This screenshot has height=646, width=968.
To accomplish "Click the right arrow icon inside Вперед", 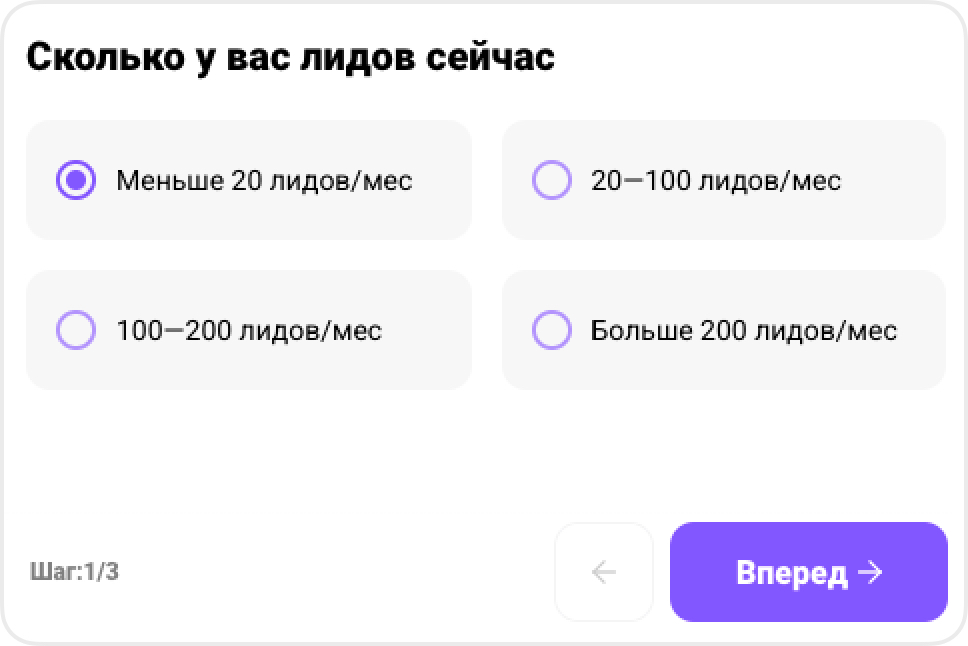I will (870, 572).
